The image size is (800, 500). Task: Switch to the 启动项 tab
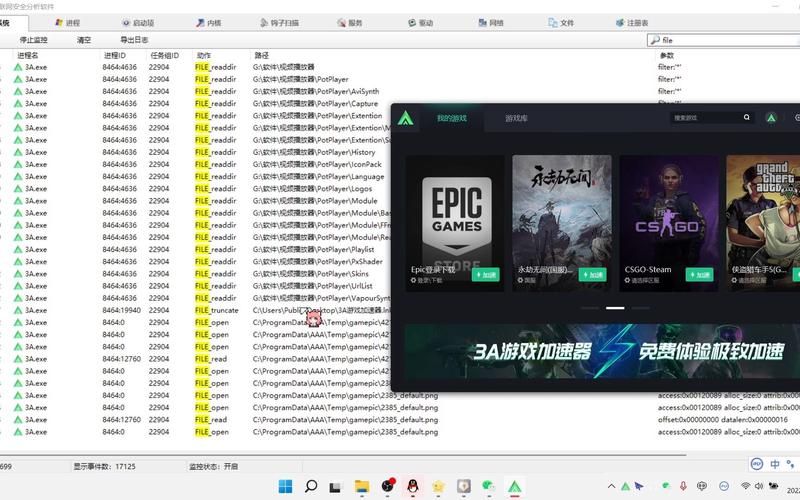tap(138, 23)
